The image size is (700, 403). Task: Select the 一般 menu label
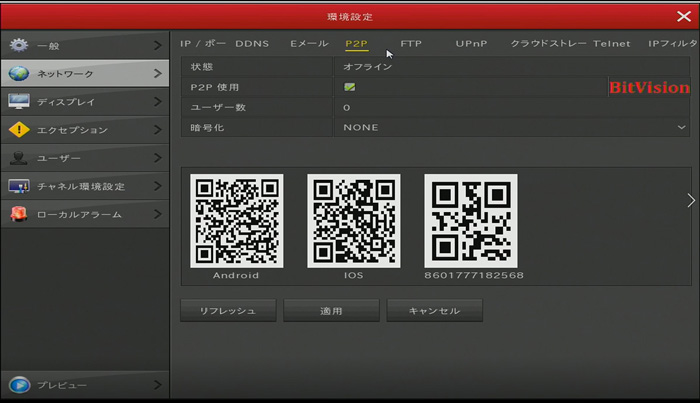[48, 46]
